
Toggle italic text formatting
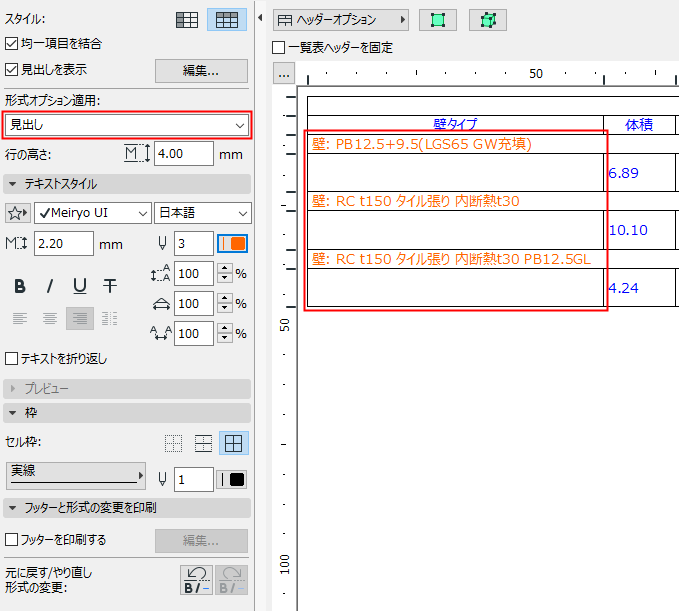pyautogui.click(x=50, y=286)
